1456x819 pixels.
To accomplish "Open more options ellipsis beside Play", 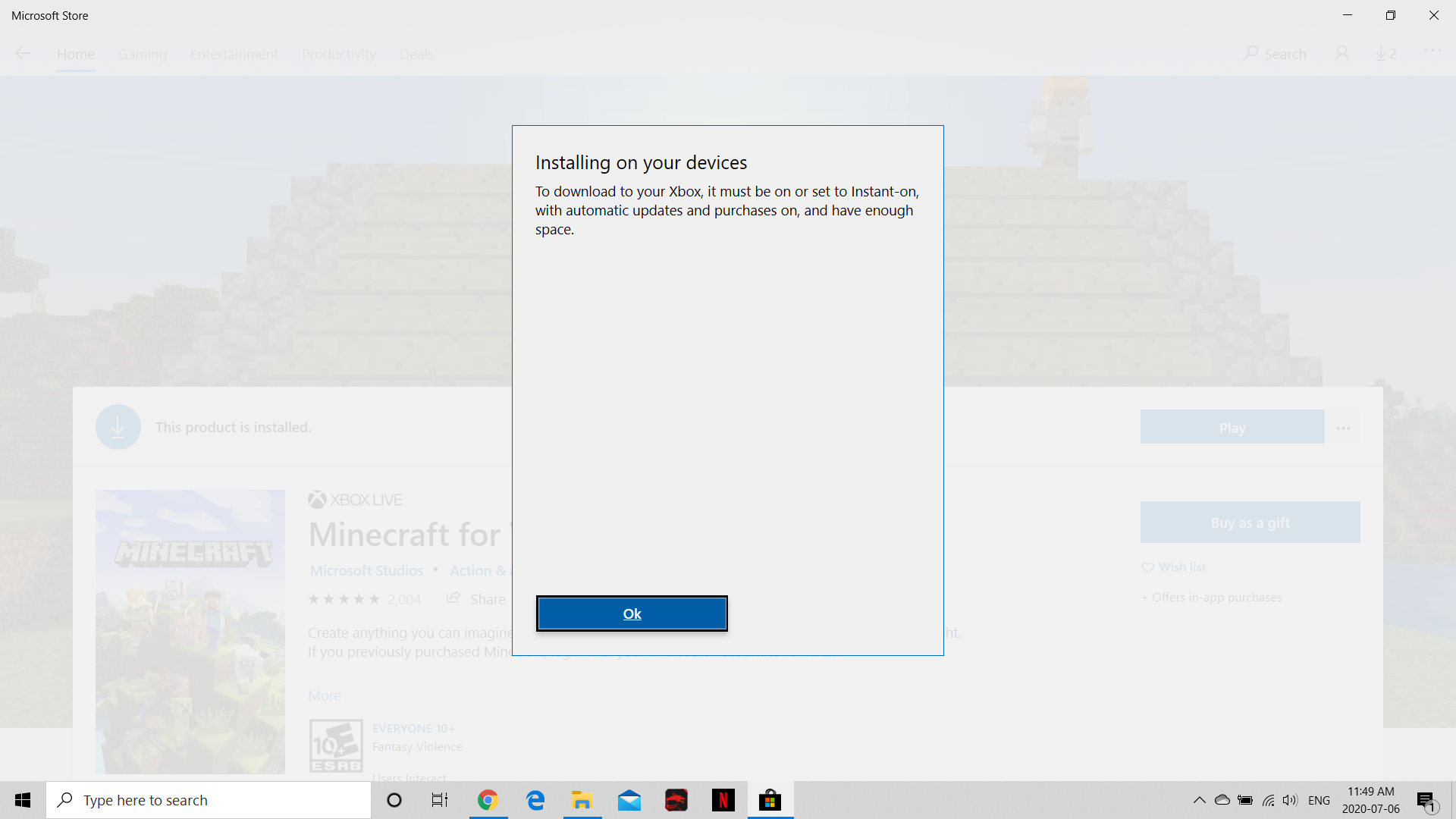I will (x=1344, y=428).
